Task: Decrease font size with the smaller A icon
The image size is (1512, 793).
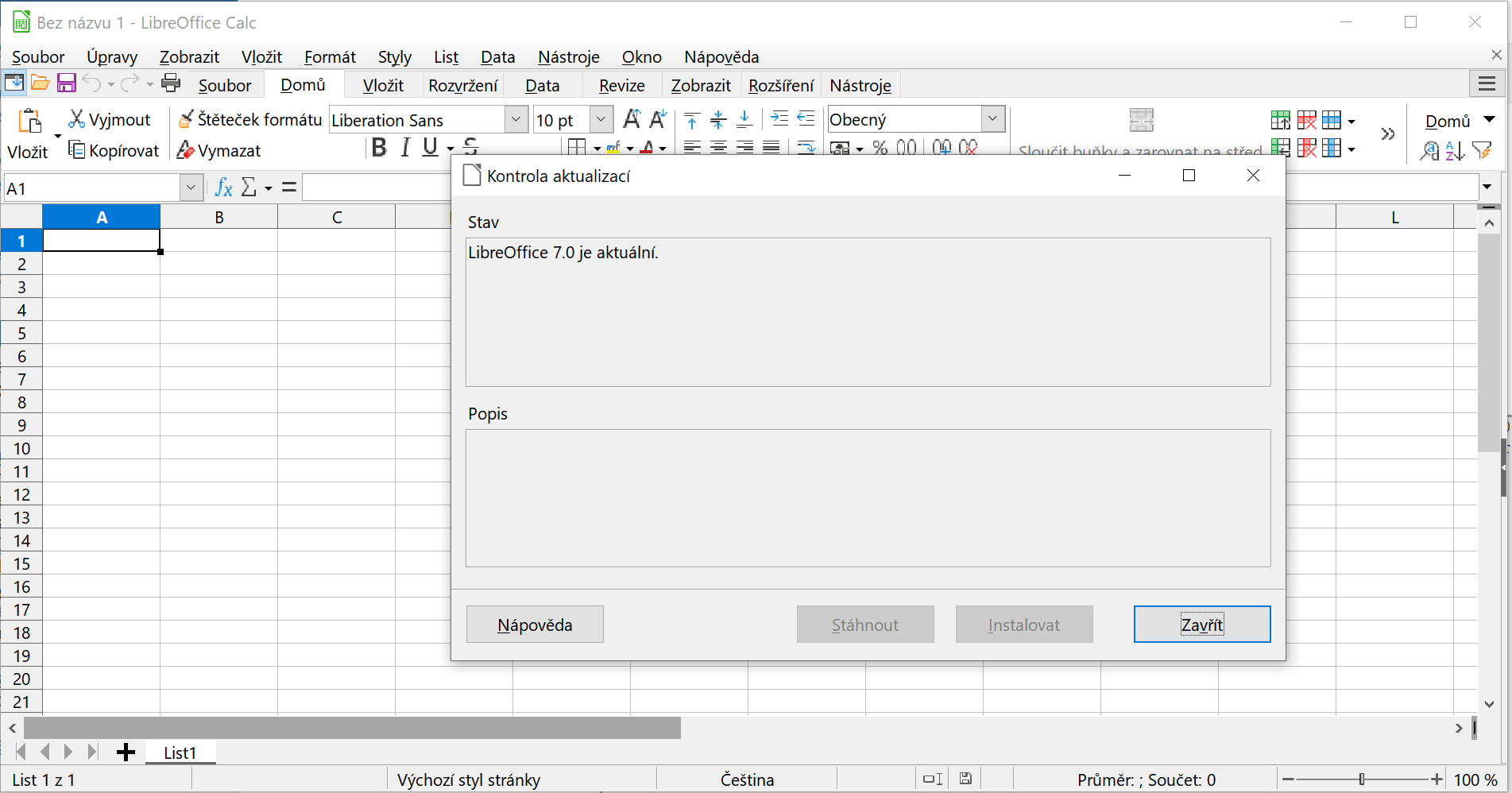Action: pos(658,119)
